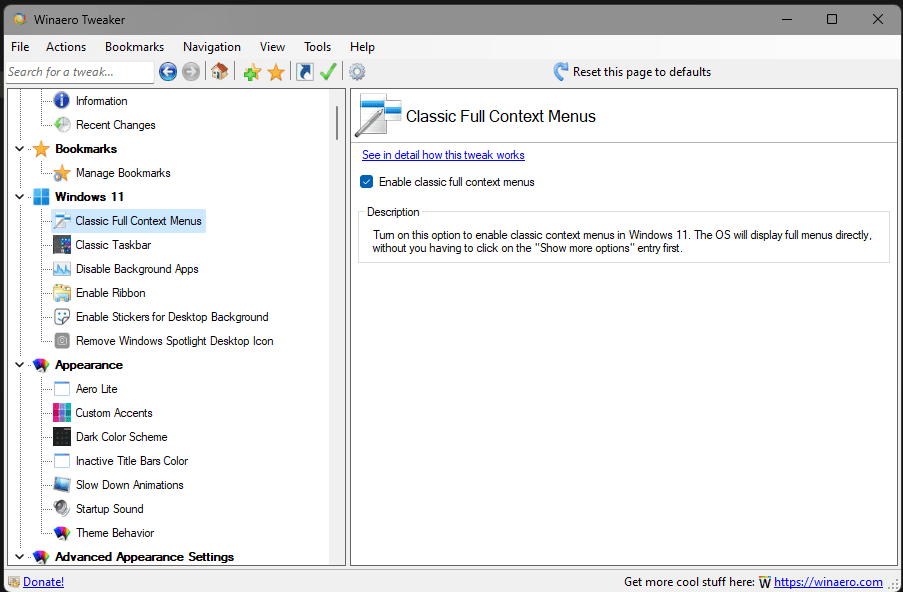Click the Remove Windows Spotlight camera icon
The height and width of the screenshot is (592, 903).
click(x=62, y=341)
